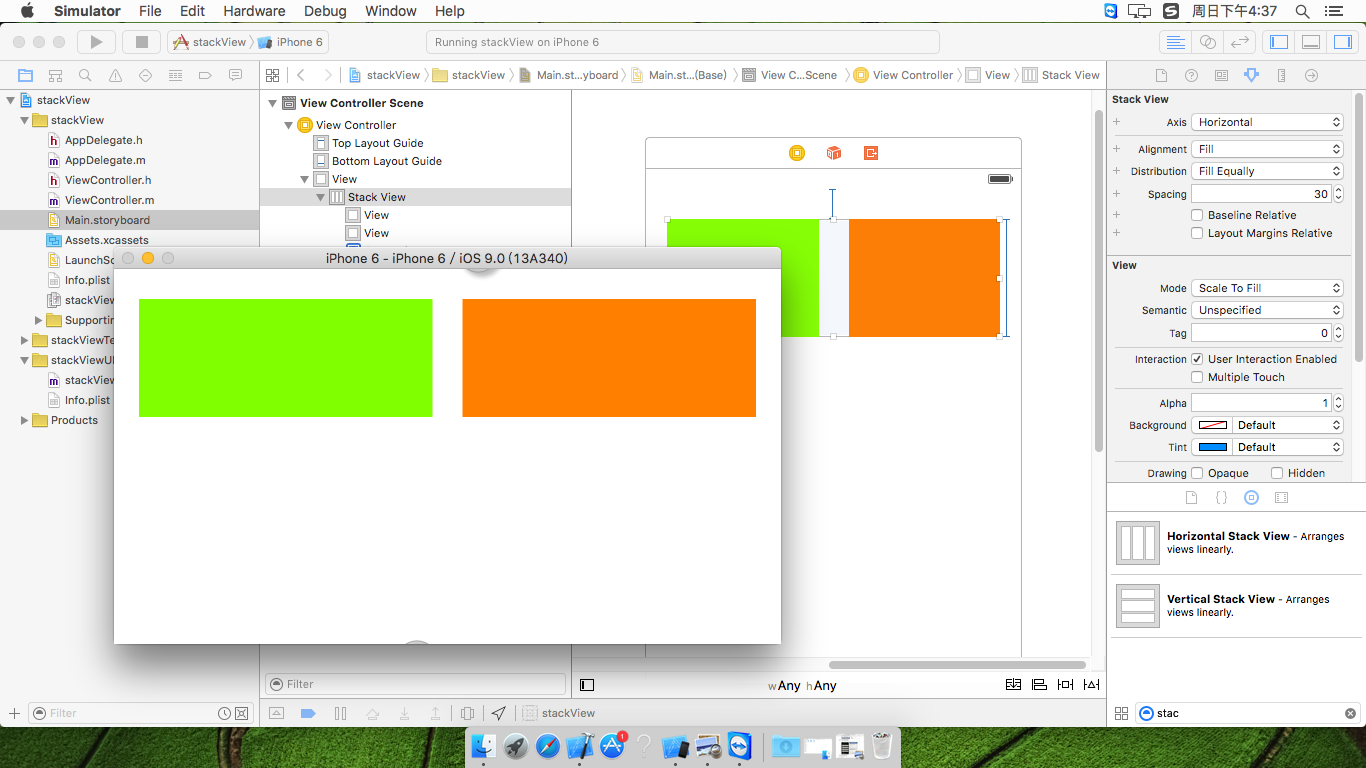The width and height of the screenshot is (1366, 768).
Task: Enable the Baseline Relative checkbox
Action: point(1197,215)
